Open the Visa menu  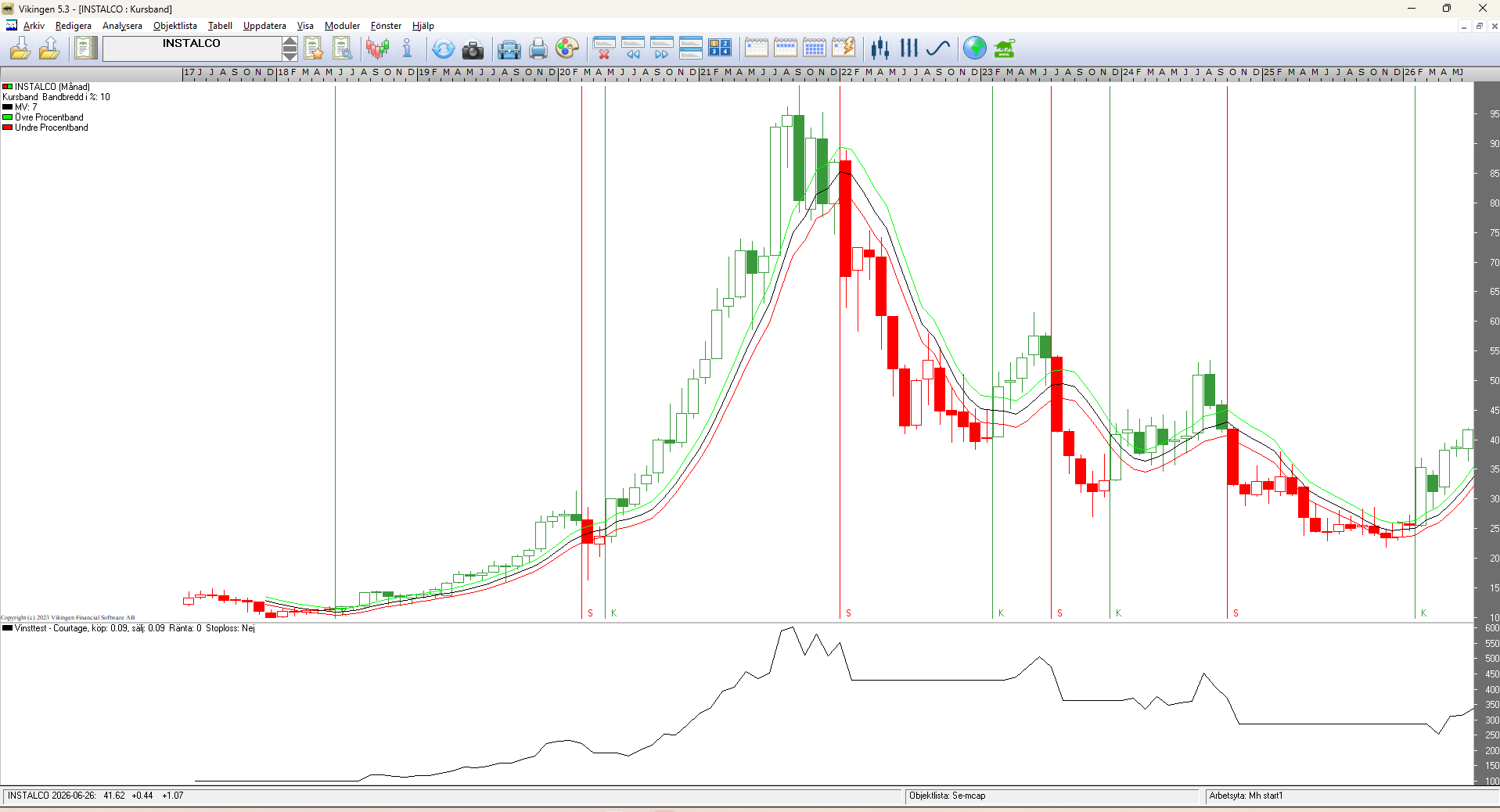(x=305, y=26)
